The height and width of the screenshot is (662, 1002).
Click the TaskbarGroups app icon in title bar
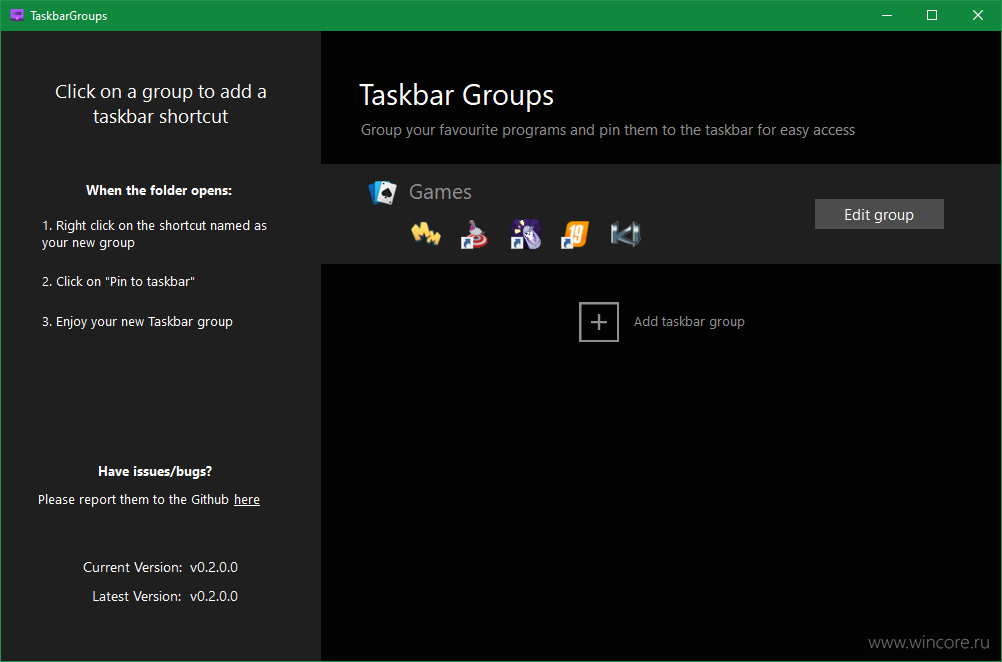tap(17, 15)
